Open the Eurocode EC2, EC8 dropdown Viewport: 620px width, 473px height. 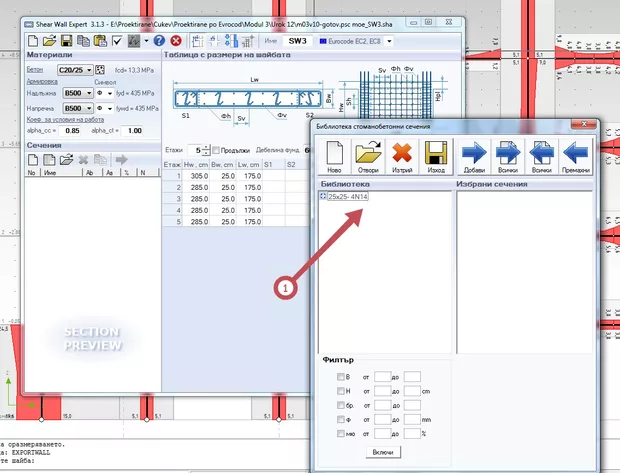pos(389,41)
